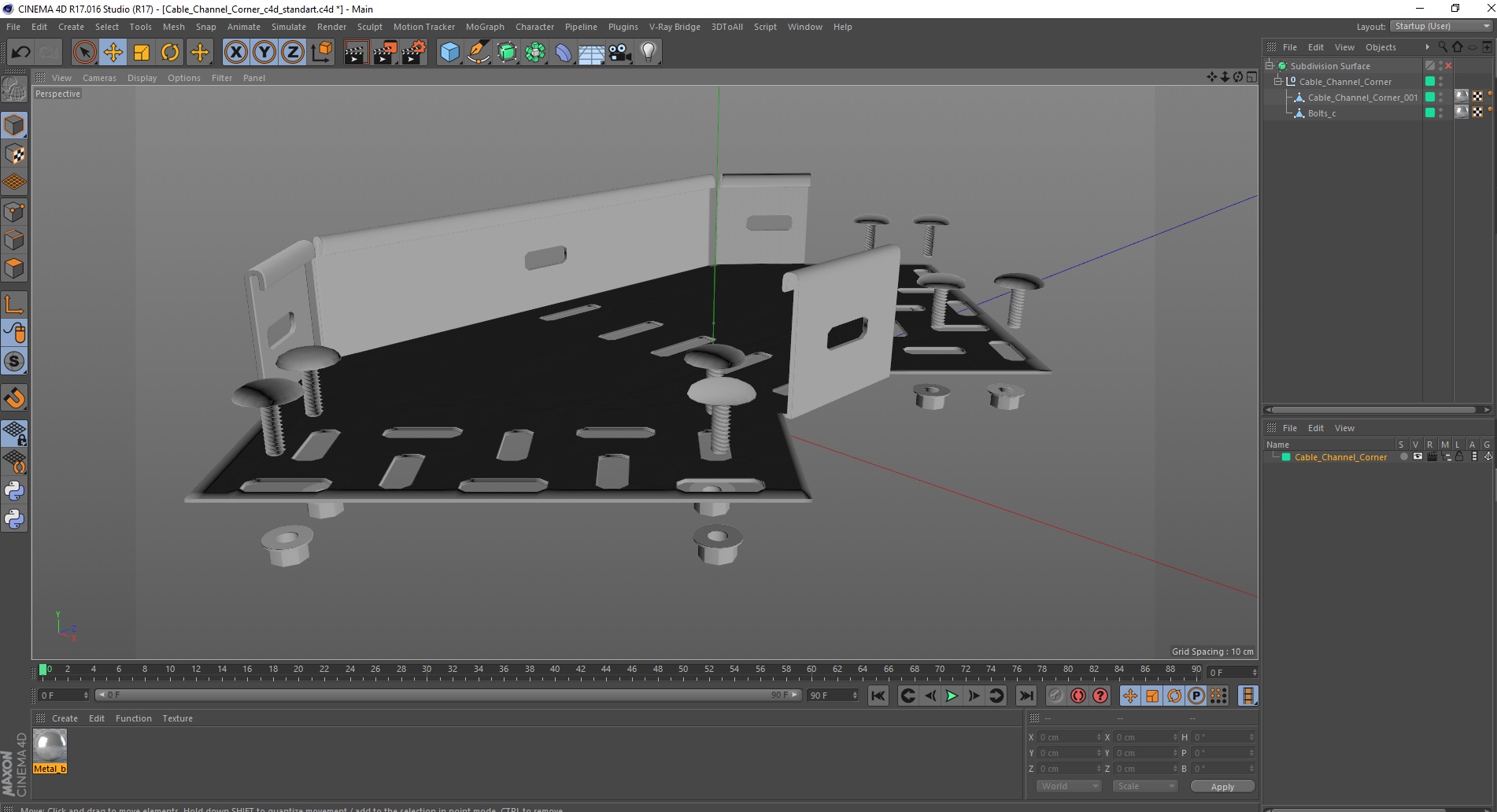Open the Objects menu in Object Manager
This screenshot has height=812, width=1497.
click(1381, 47)
